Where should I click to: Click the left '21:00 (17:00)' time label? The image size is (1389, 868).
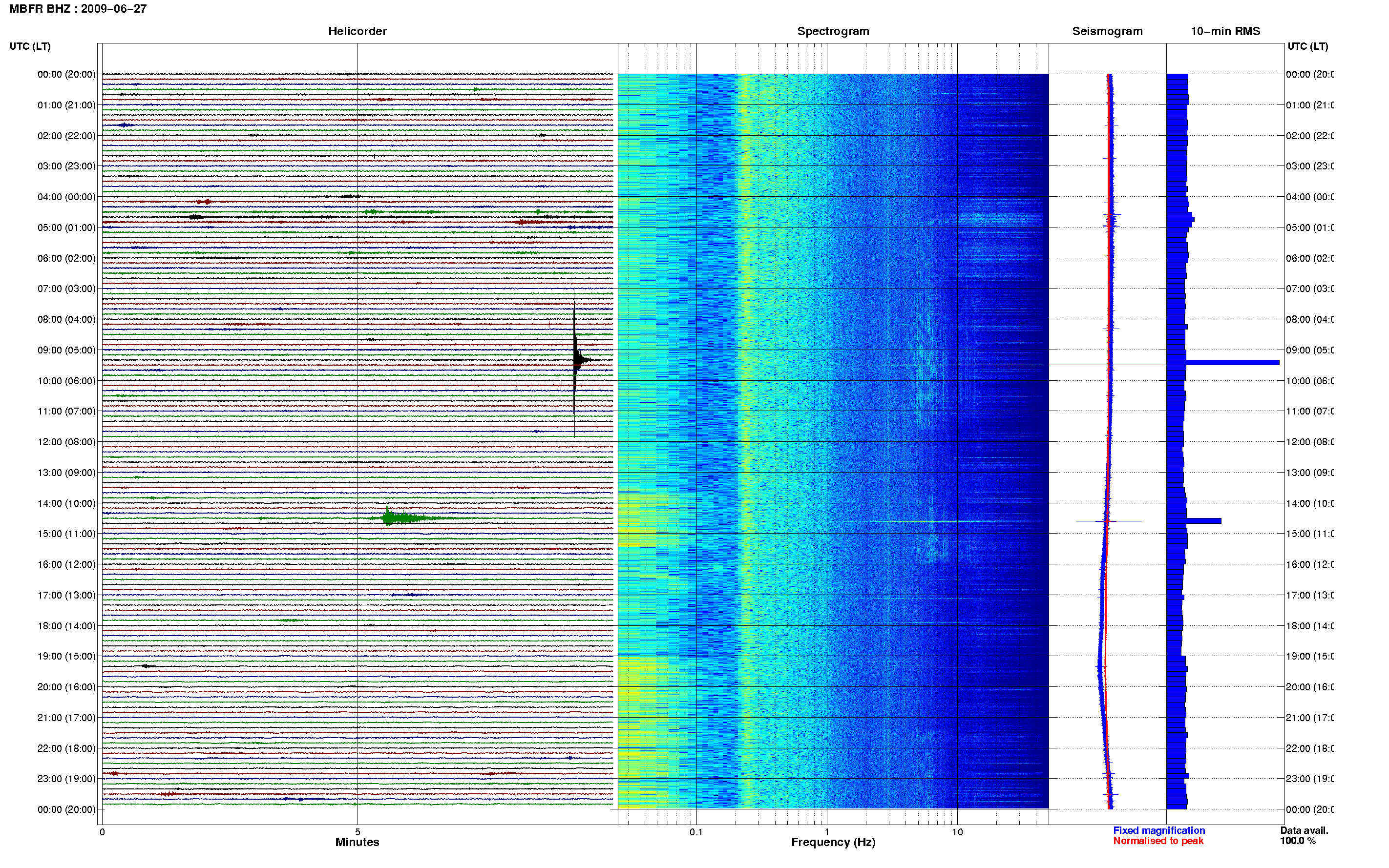pos(66,718)
